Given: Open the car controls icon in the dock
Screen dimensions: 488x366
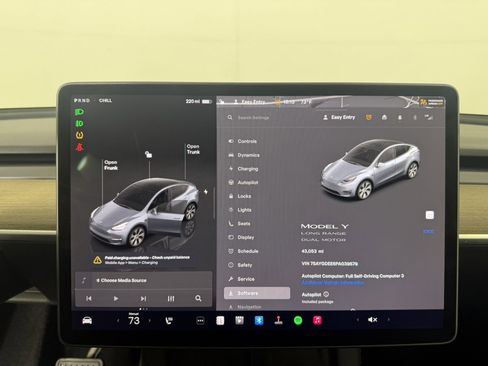Looking at the screenshot, I should (87, 320).
